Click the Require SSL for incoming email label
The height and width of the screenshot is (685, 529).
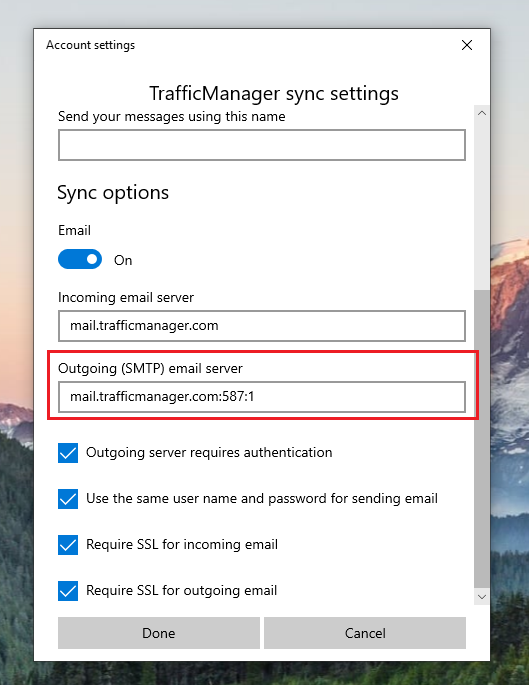[182, 545]
